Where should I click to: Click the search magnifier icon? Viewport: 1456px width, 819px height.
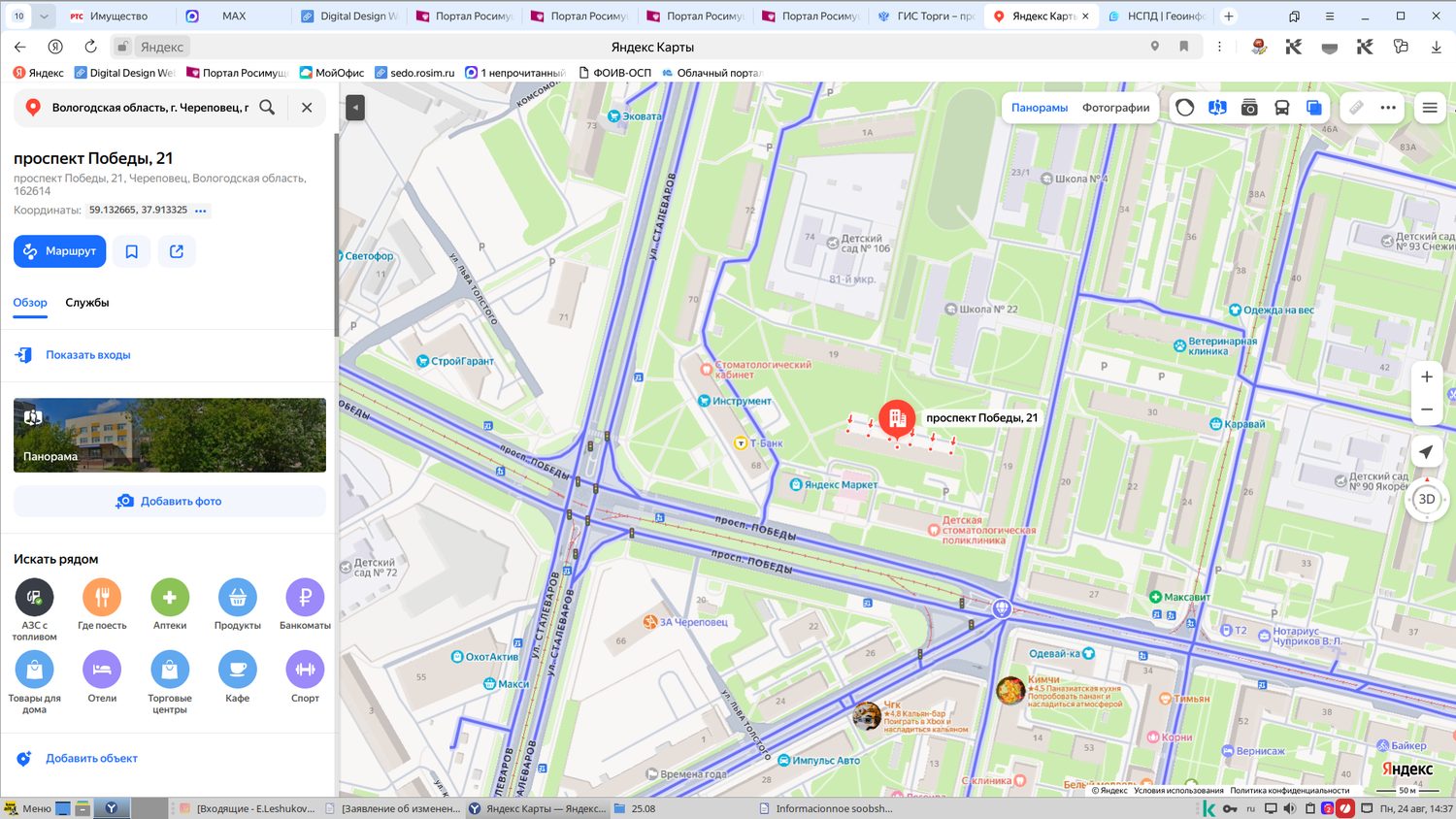coord(267,108)
